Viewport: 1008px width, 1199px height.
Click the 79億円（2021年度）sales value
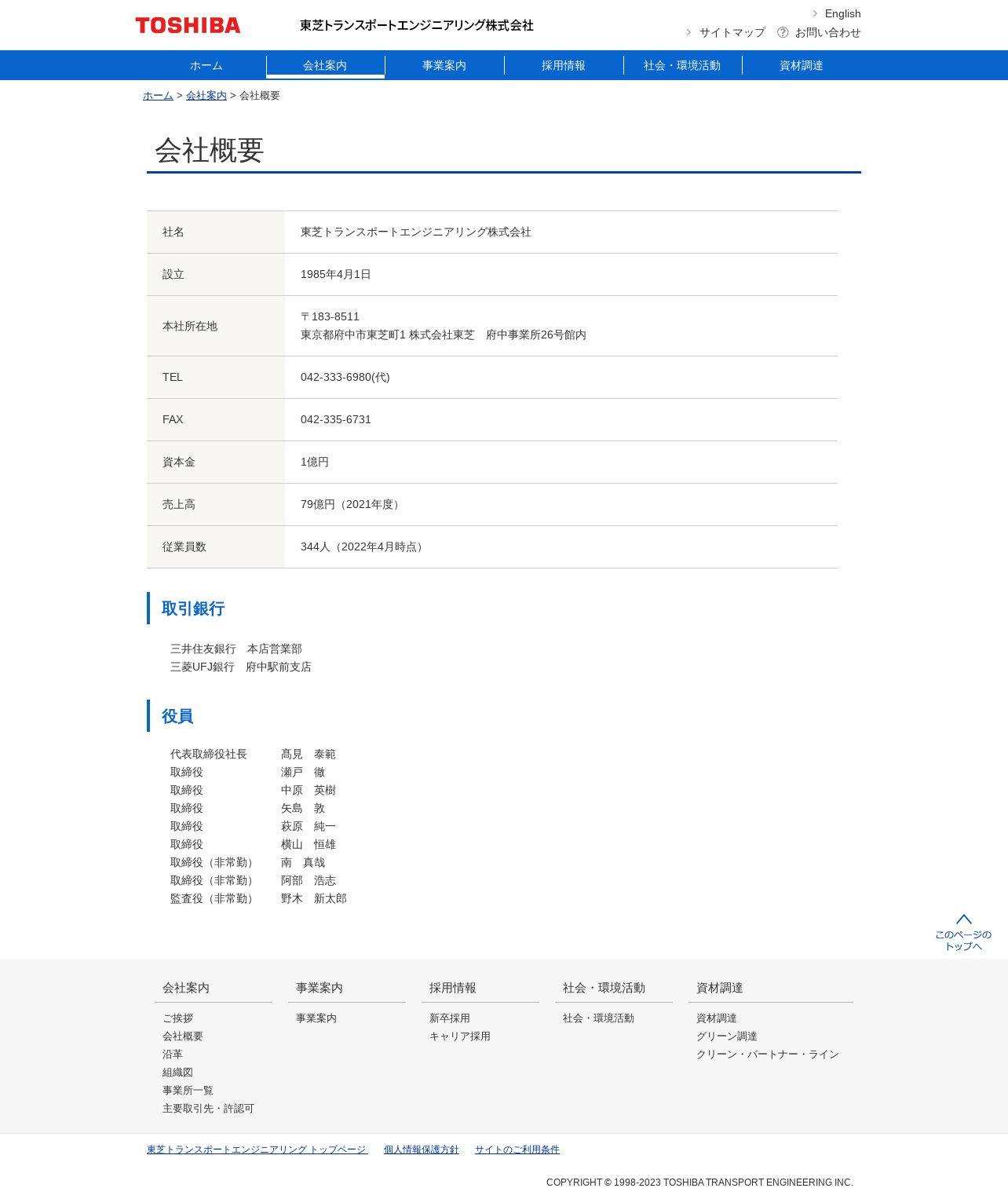click(352, 504)
